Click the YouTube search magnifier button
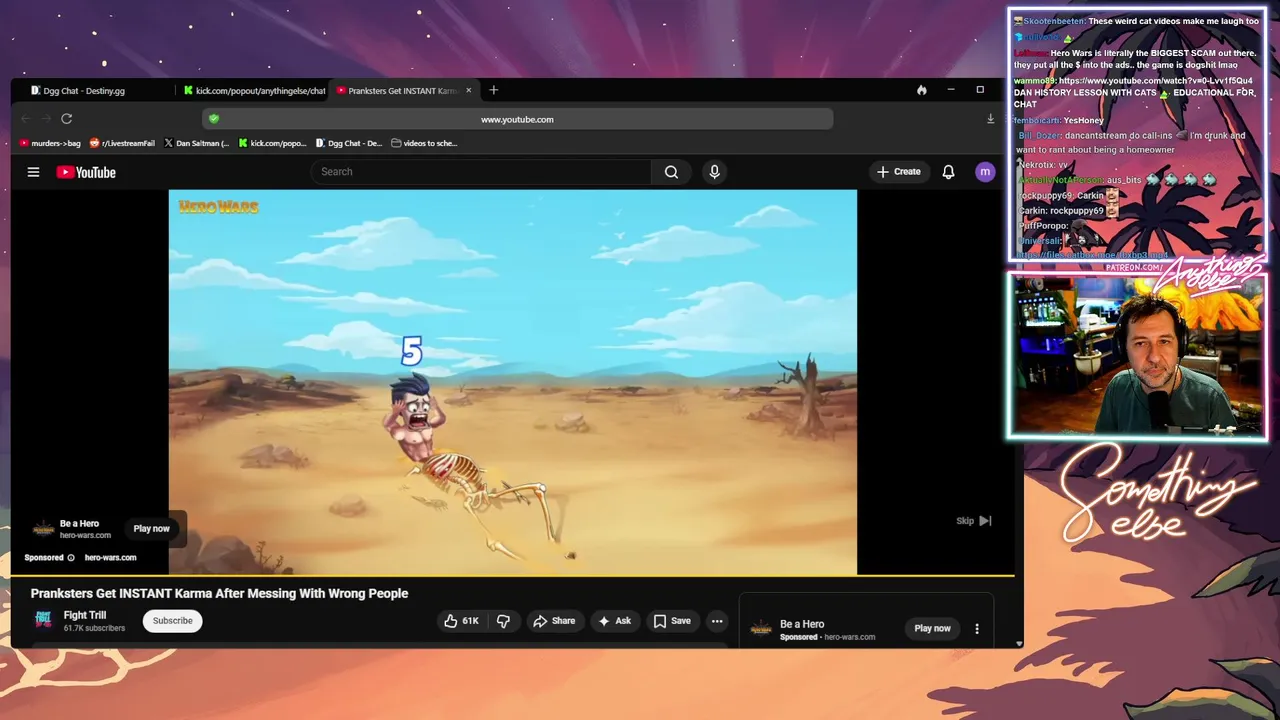1280x720 pixels. [x=671, y=172]
